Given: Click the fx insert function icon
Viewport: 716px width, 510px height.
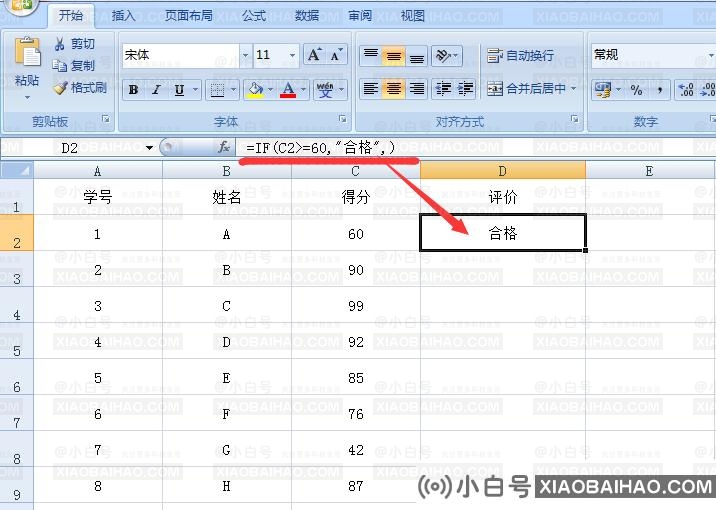Looking at the screenshot, I should (223, 147).
